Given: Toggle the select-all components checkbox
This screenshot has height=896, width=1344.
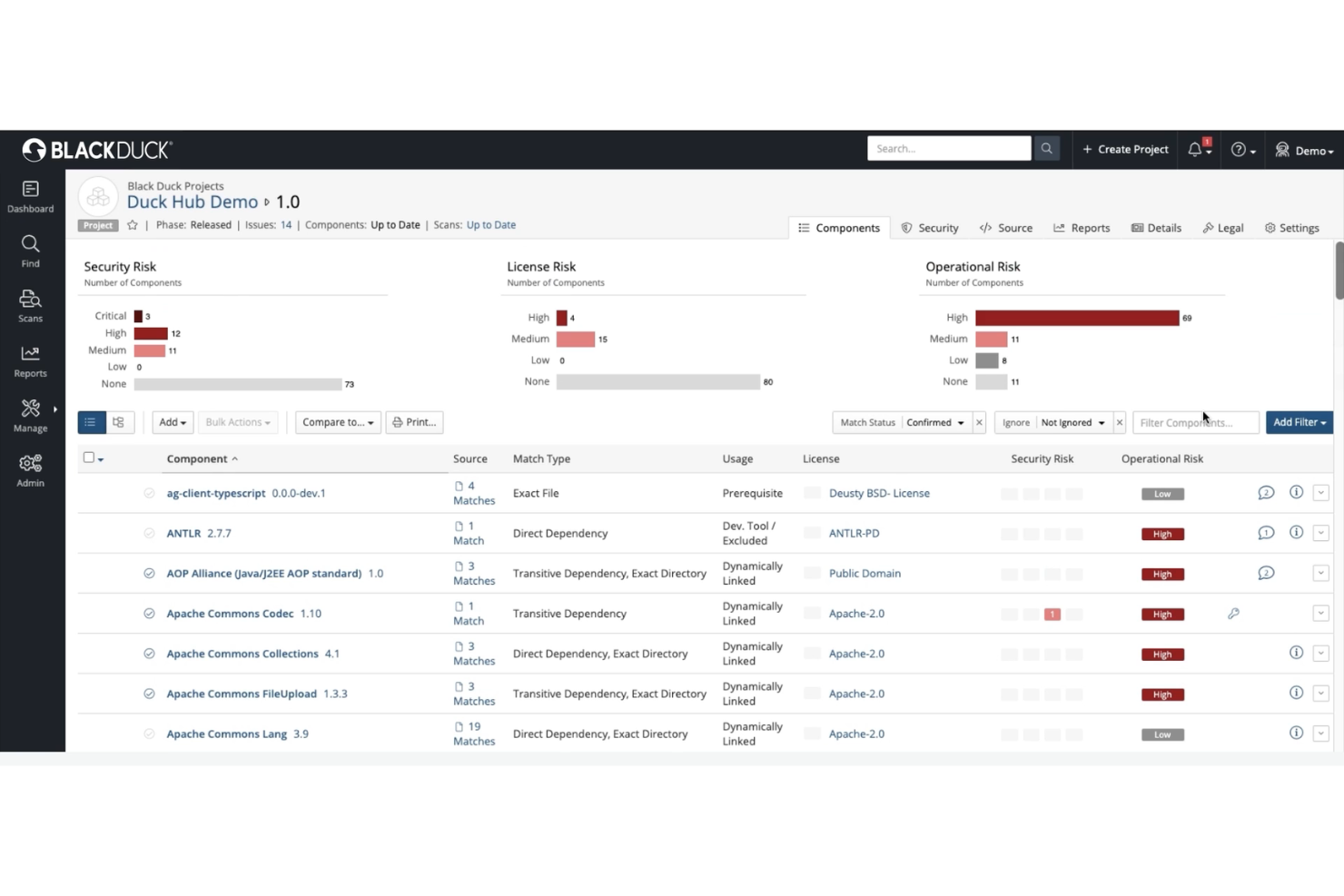Looking at the screenshot, I should coord(88,458).
